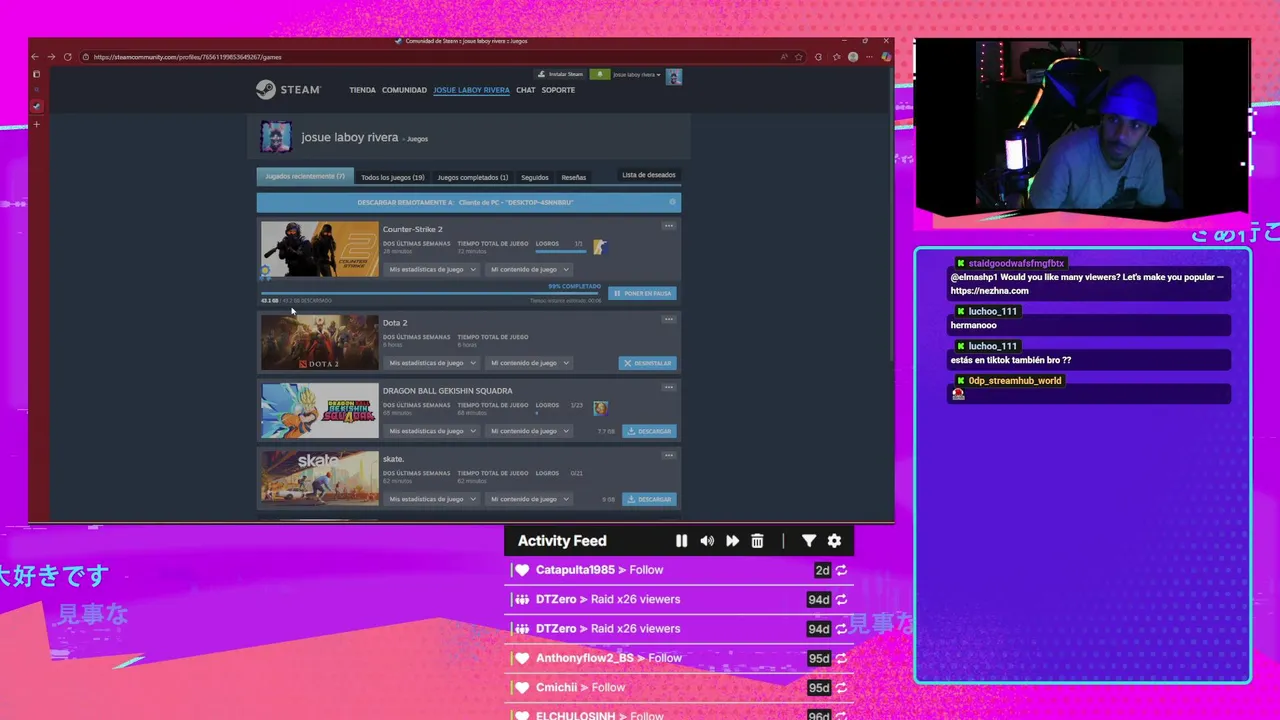
Task: Skip the current alert in Activity Feed
Action: coord(732,541)
